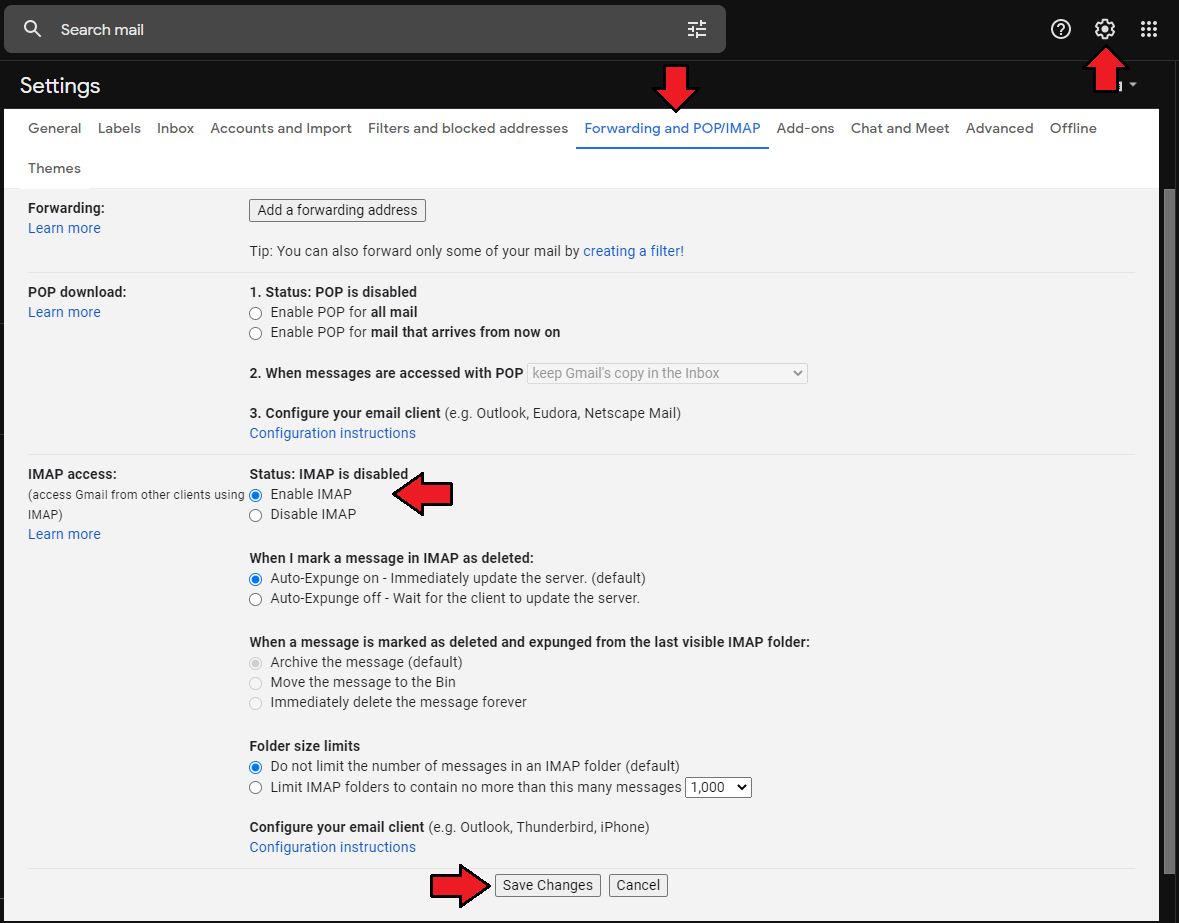Choose Auto-Expunge off option
Image resolution: width=1179 pixels, height=923 pixels.
coord(256,600)
